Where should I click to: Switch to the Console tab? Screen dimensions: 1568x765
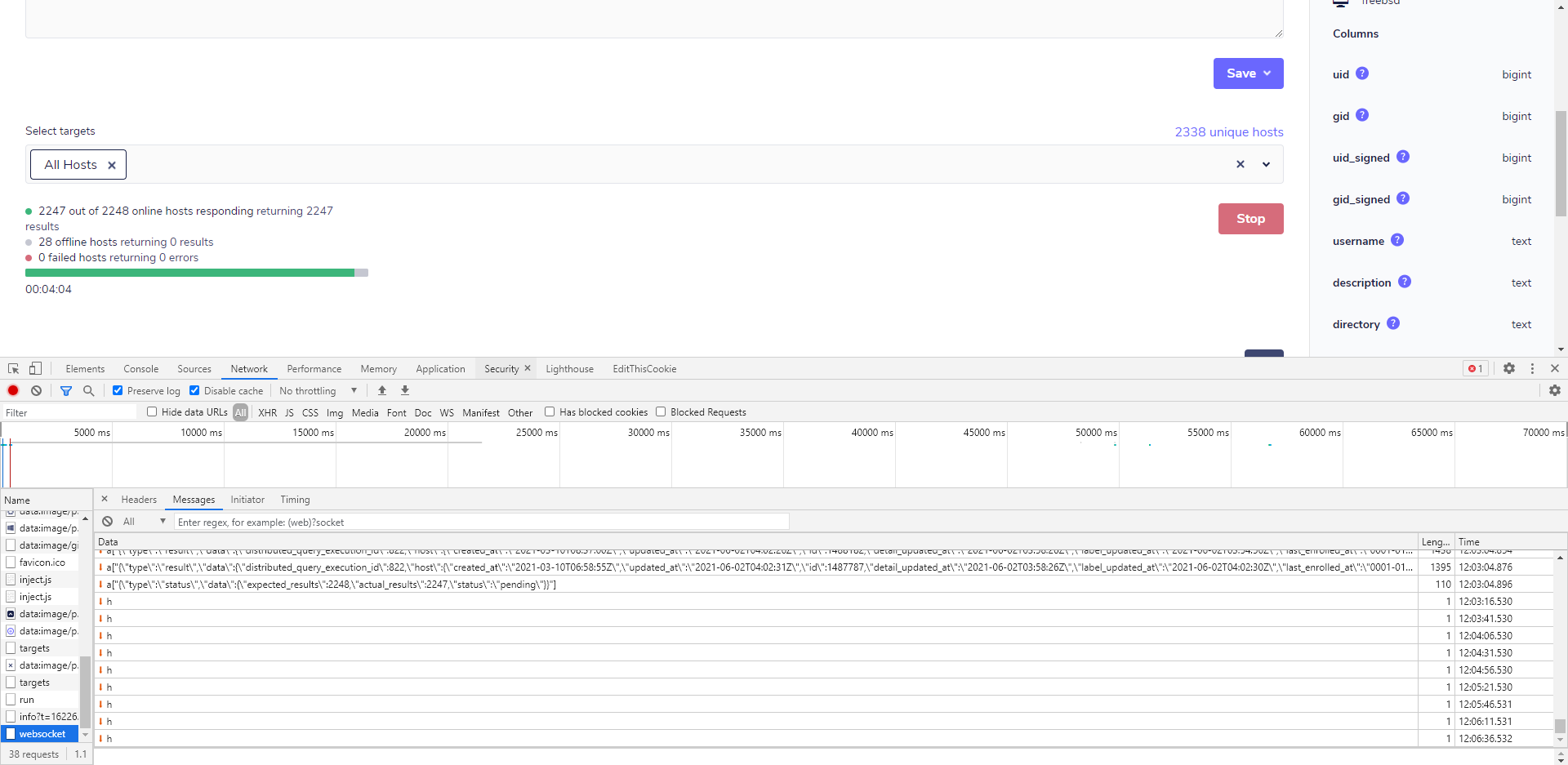coord(140,369)
